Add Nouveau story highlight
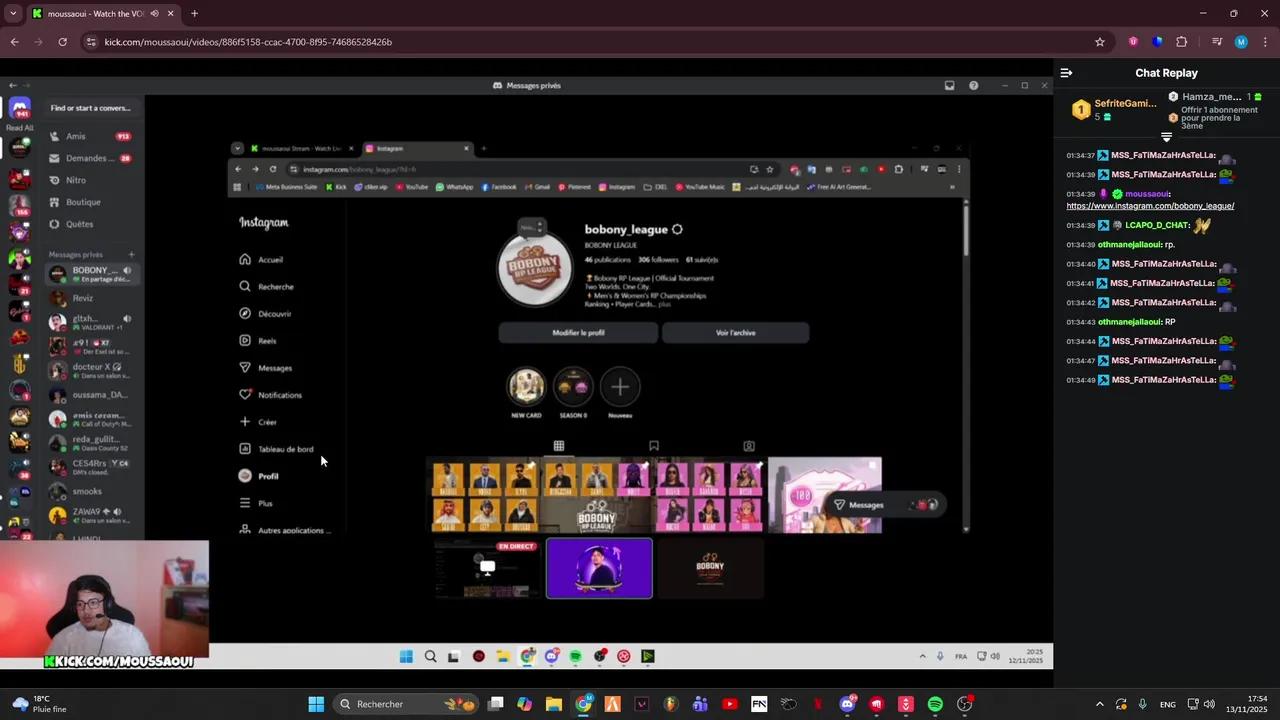Viewport: 1280px width, 720px height. click(620, 387)
